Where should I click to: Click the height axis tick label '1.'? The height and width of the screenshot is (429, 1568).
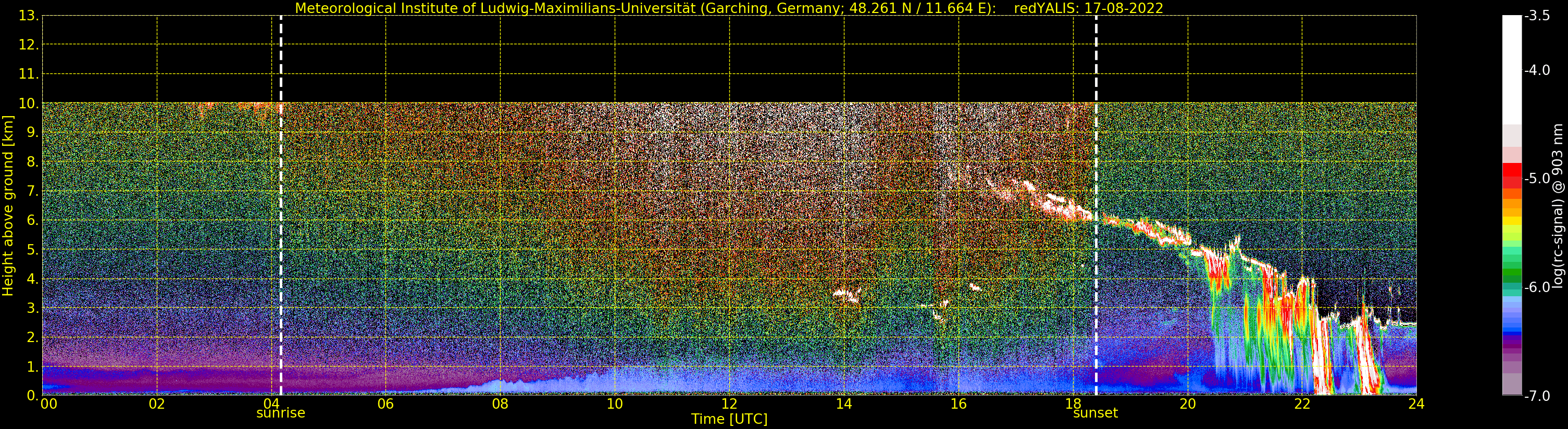pos(32,367)
